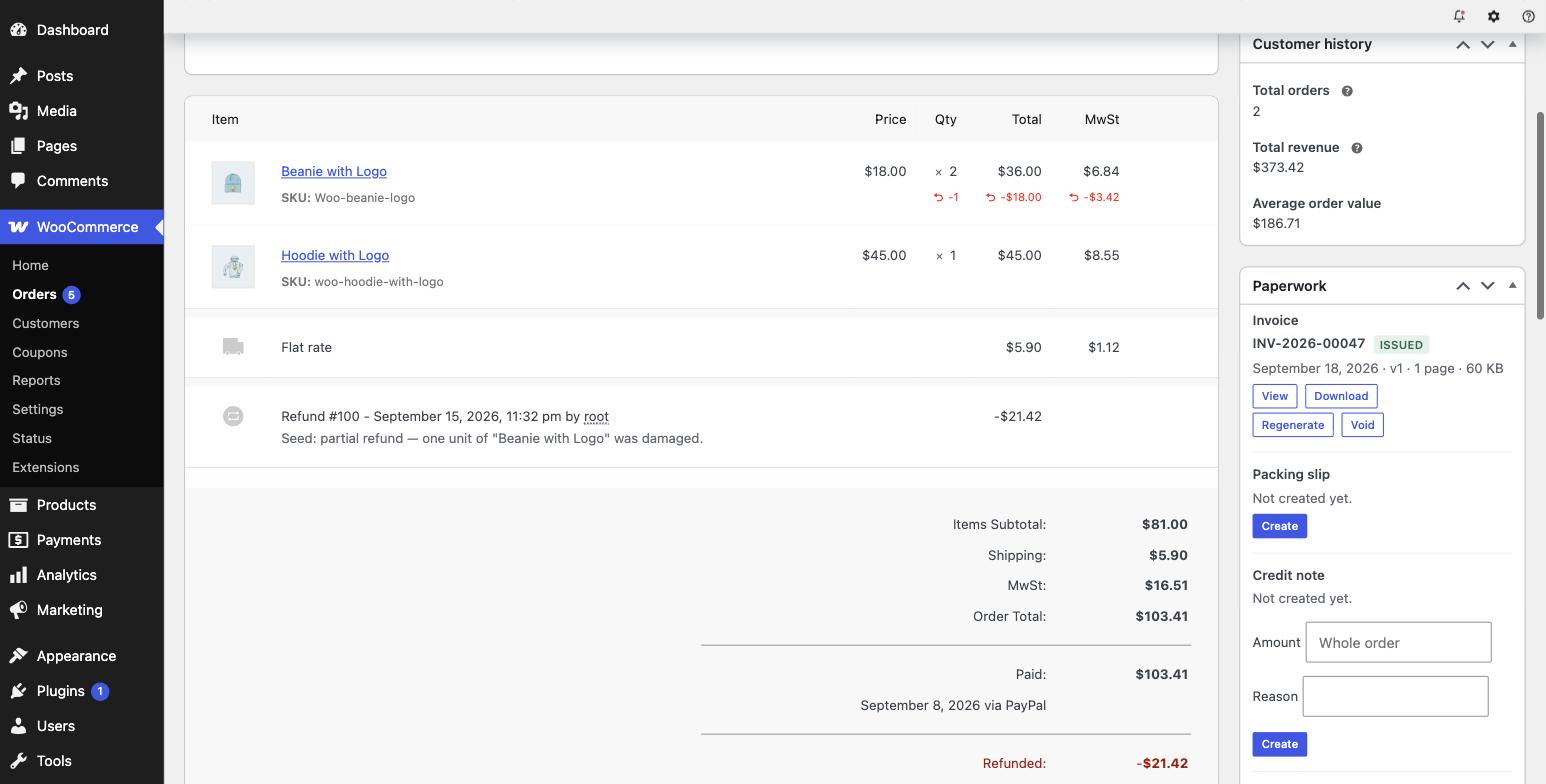This screenshot has height=784, width=1546.
Task: Click the root user link in refund
Action: [x=596, y=416]
